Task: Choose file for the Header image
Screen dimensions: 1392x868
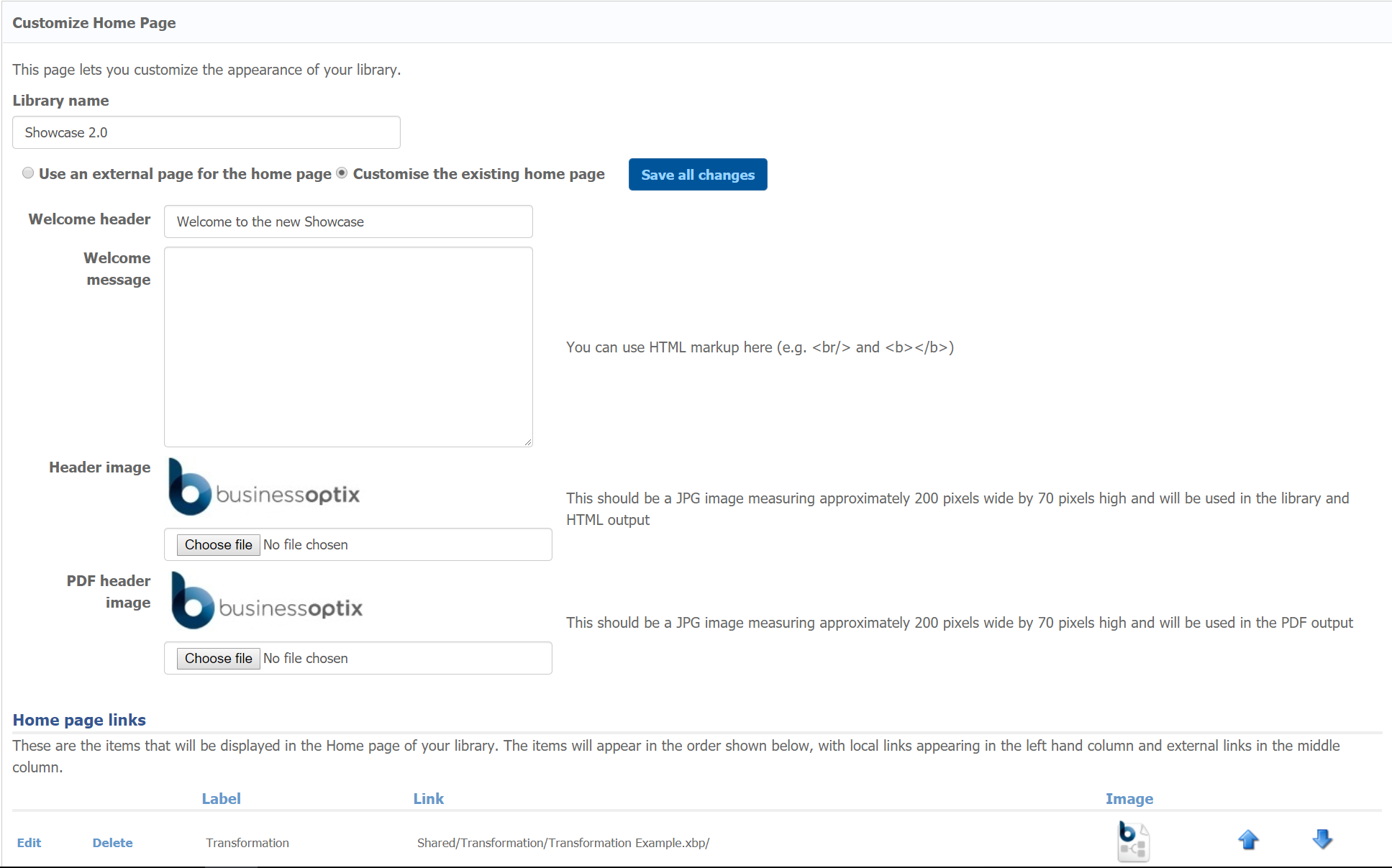Action: click(x=218, y=545)
